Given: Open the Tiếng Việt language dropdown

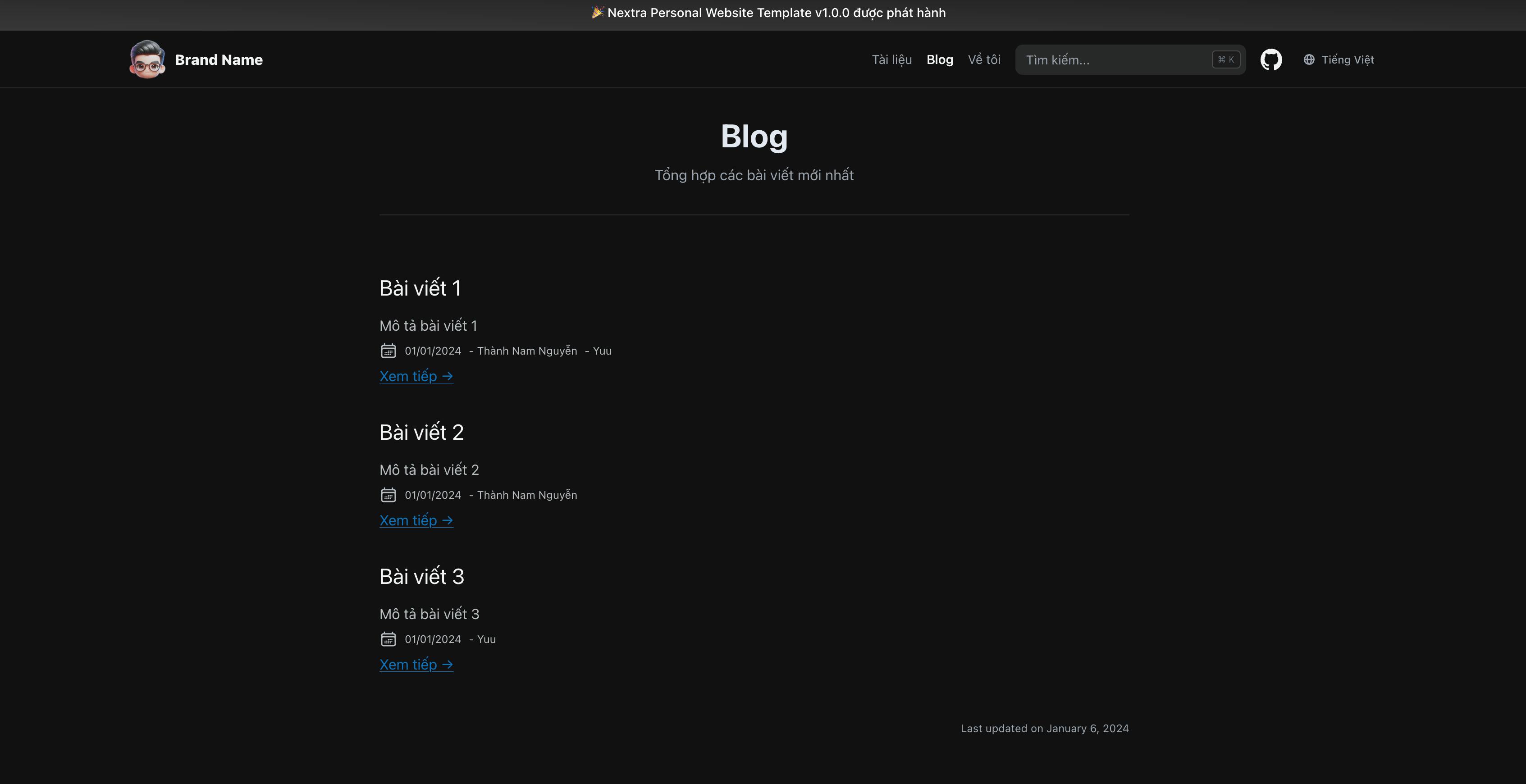Looking at the screenshot, I should pos(1338,60).
